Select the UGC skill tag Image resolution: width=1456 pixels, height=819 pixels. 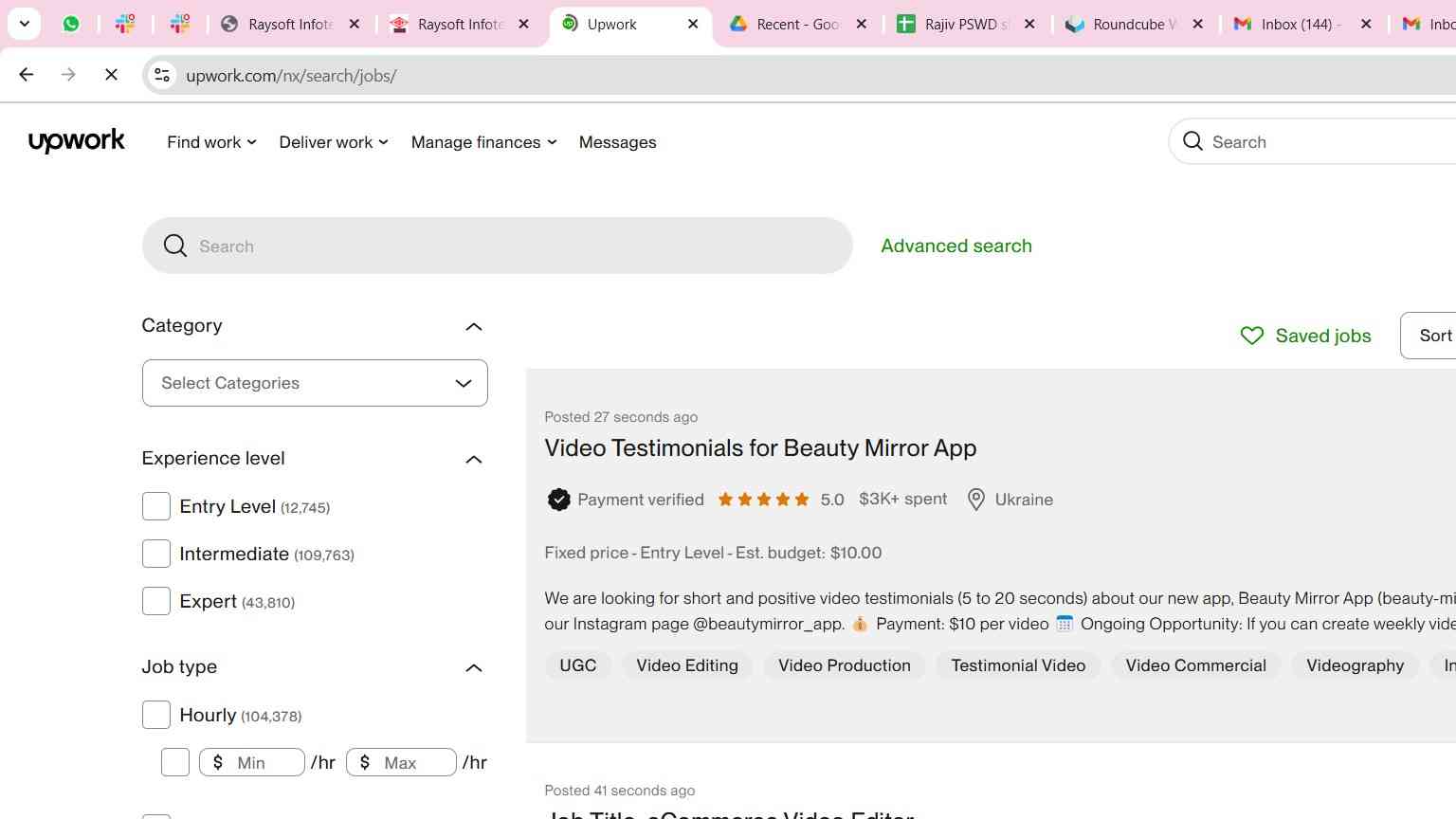[577, 665]
